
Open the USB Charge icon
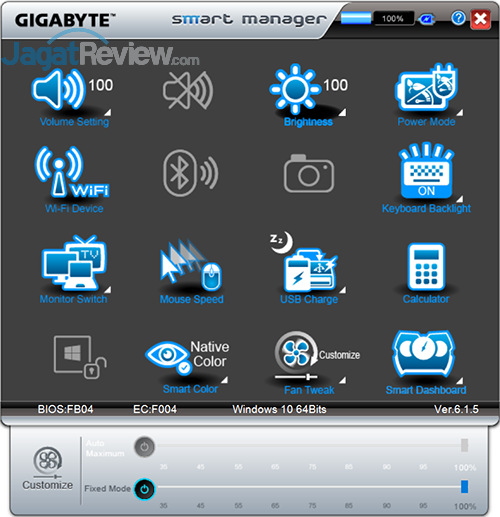coord(304,262)
